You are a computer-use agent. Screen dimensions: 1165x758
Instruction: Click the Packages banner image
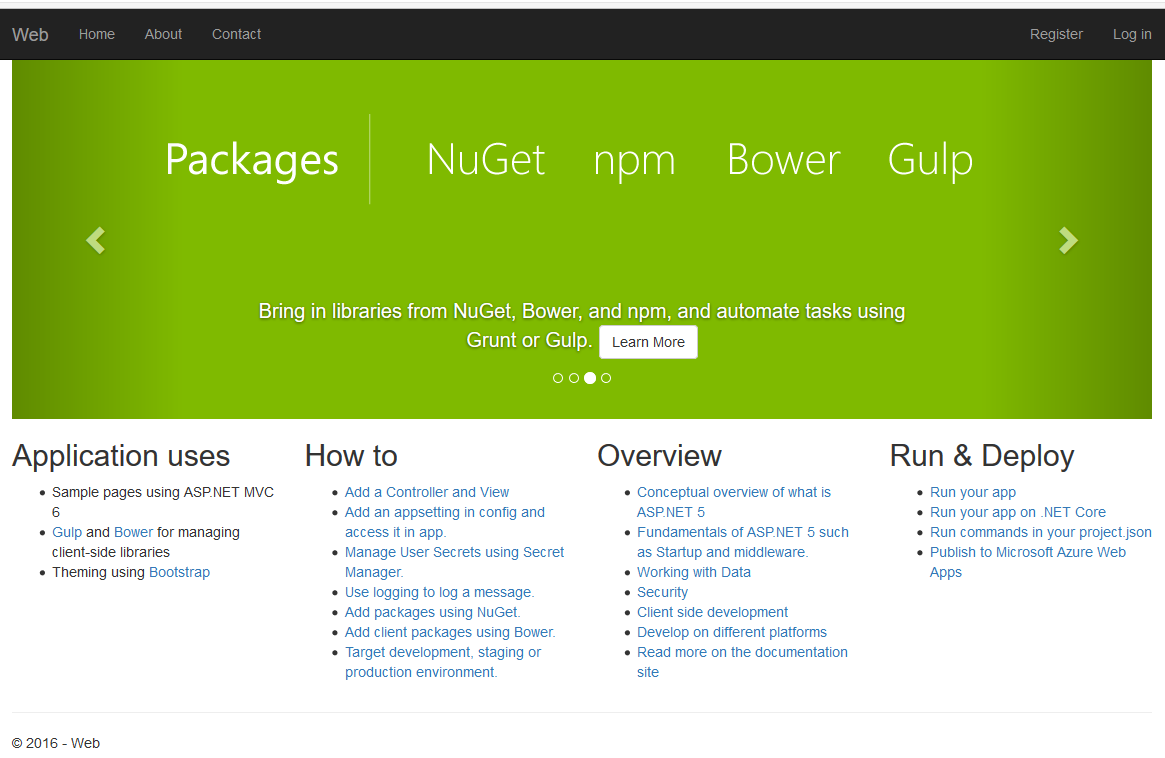pos(582,239)
